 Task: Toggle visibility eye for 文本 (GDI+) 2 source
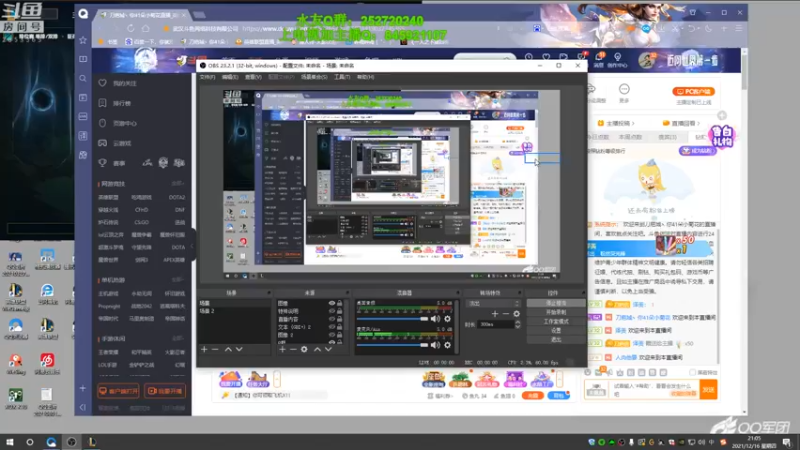[x=332, y=327]
